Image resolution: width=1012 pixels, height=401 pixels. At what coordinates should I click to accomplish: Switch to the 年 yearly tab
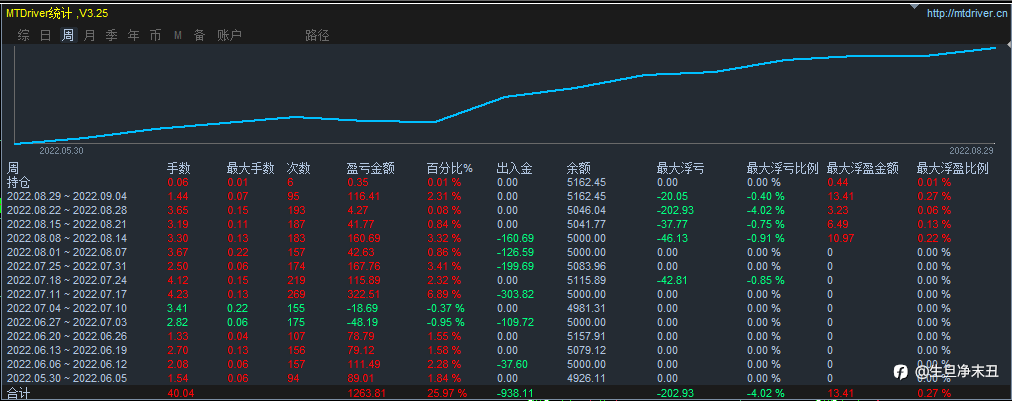(134, 36)
